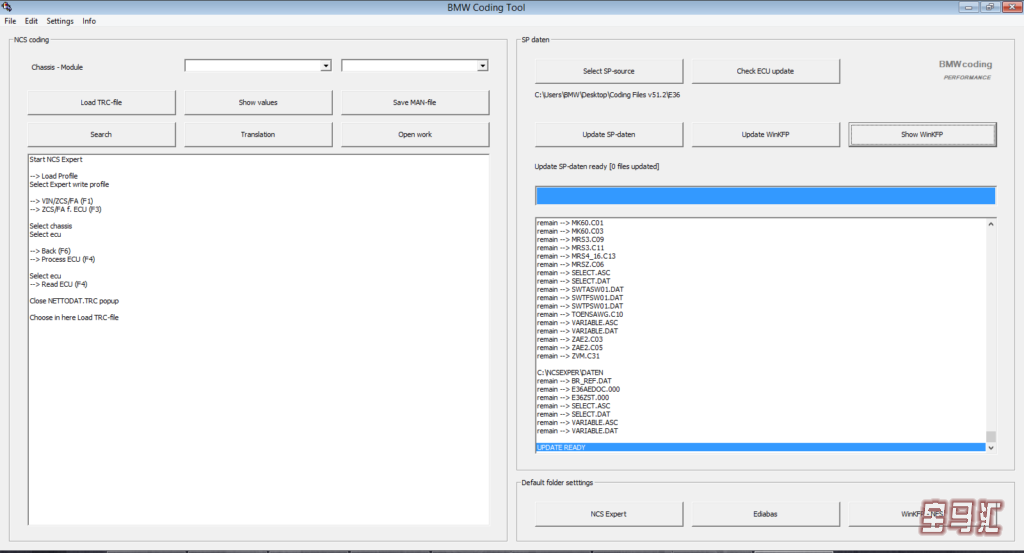Click the 'Start NCS Expert' instruction line
Screen dimensions: 1024x553
point(56,159)
